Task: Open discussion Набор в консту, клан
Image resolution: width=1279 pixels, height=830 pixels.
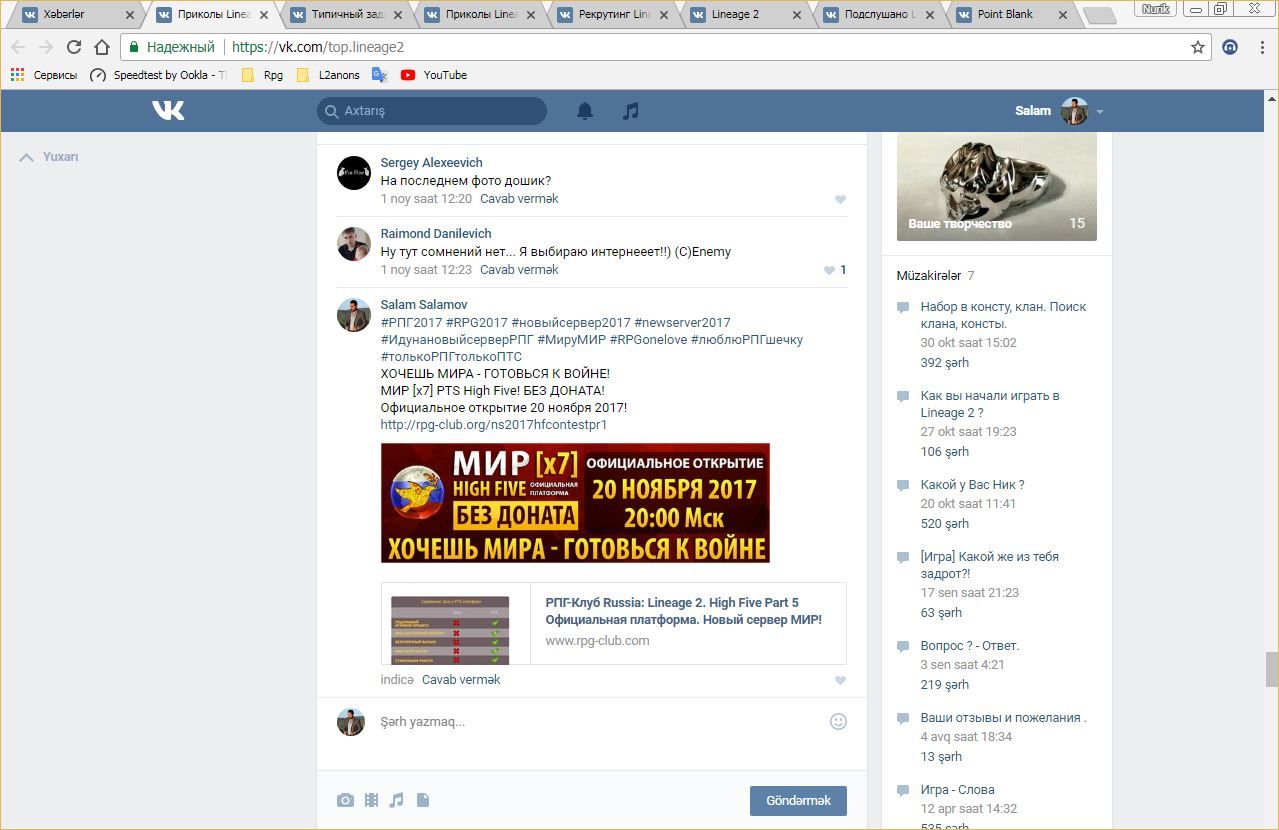Action: click(1003, 315)
